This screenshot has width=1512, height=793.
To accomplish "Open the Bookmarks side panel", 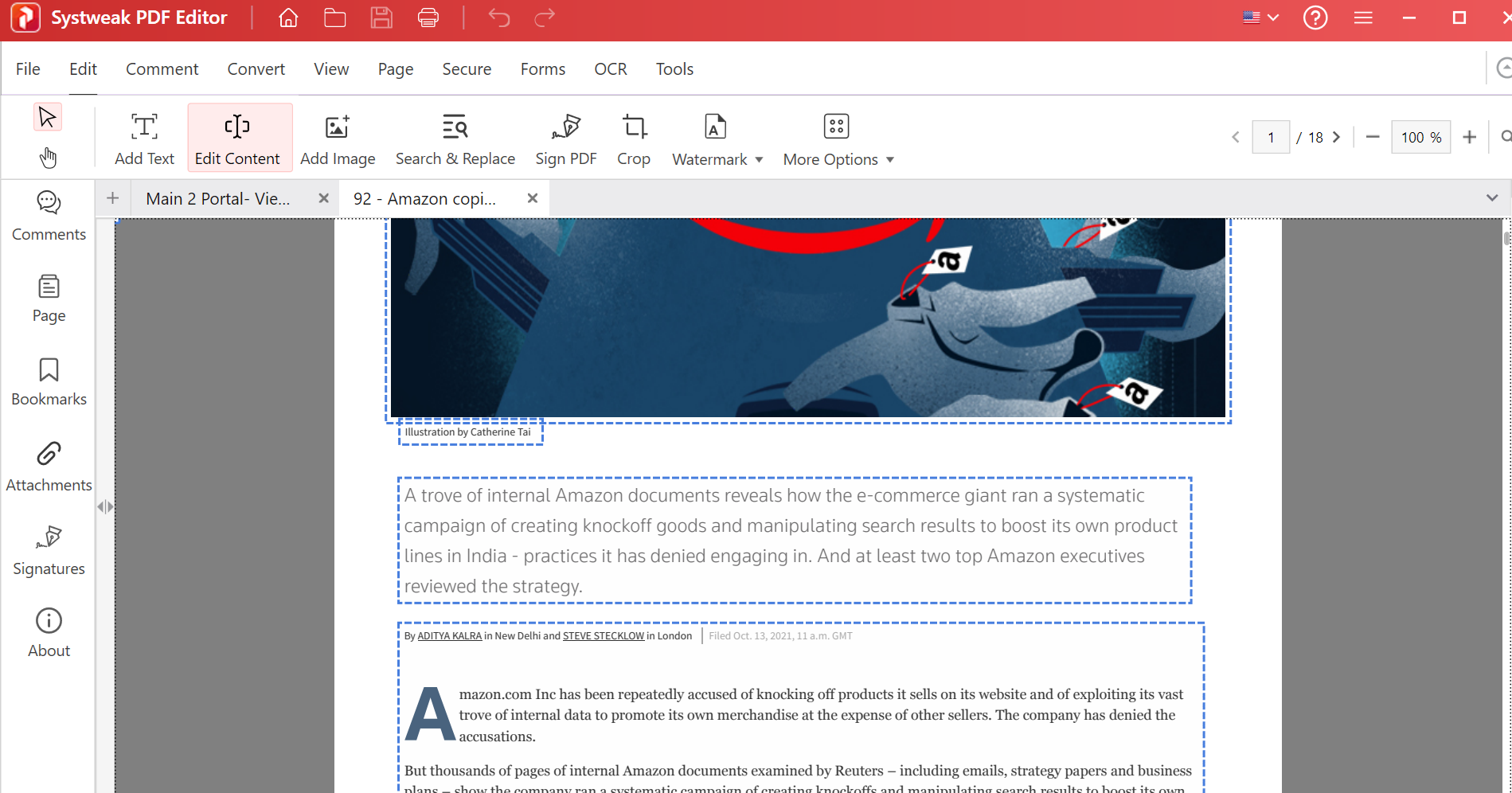I will click(x=49, y=382).
